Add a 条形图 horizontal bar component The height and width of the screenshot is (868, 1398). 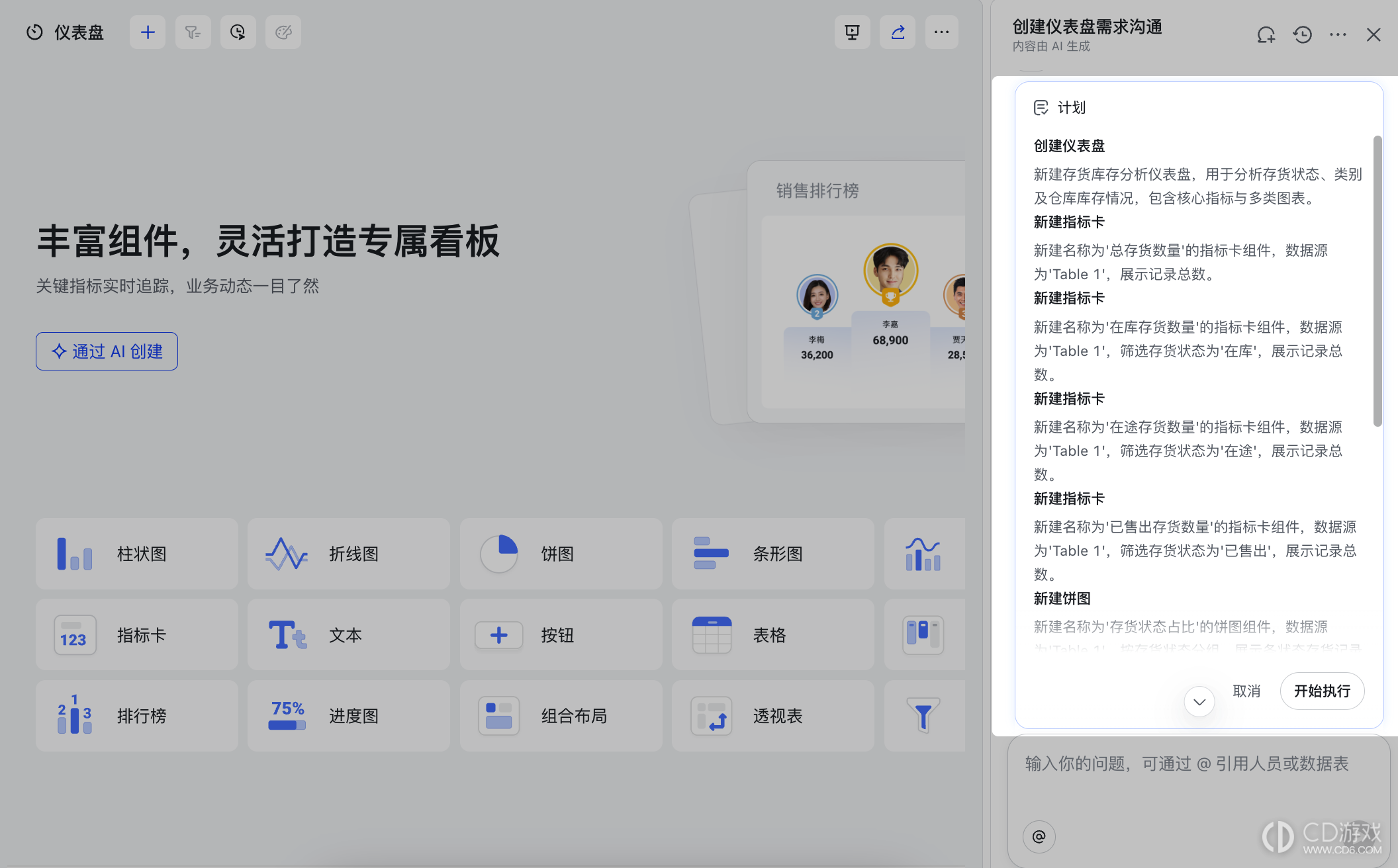click(773, 554)
